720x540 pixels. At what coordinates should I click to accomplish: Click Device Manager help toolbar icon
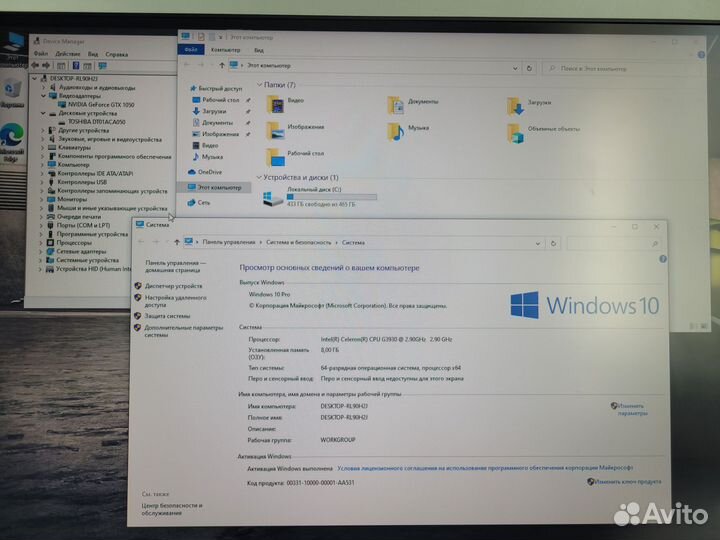pyautogui.click(x=76, y=66)
